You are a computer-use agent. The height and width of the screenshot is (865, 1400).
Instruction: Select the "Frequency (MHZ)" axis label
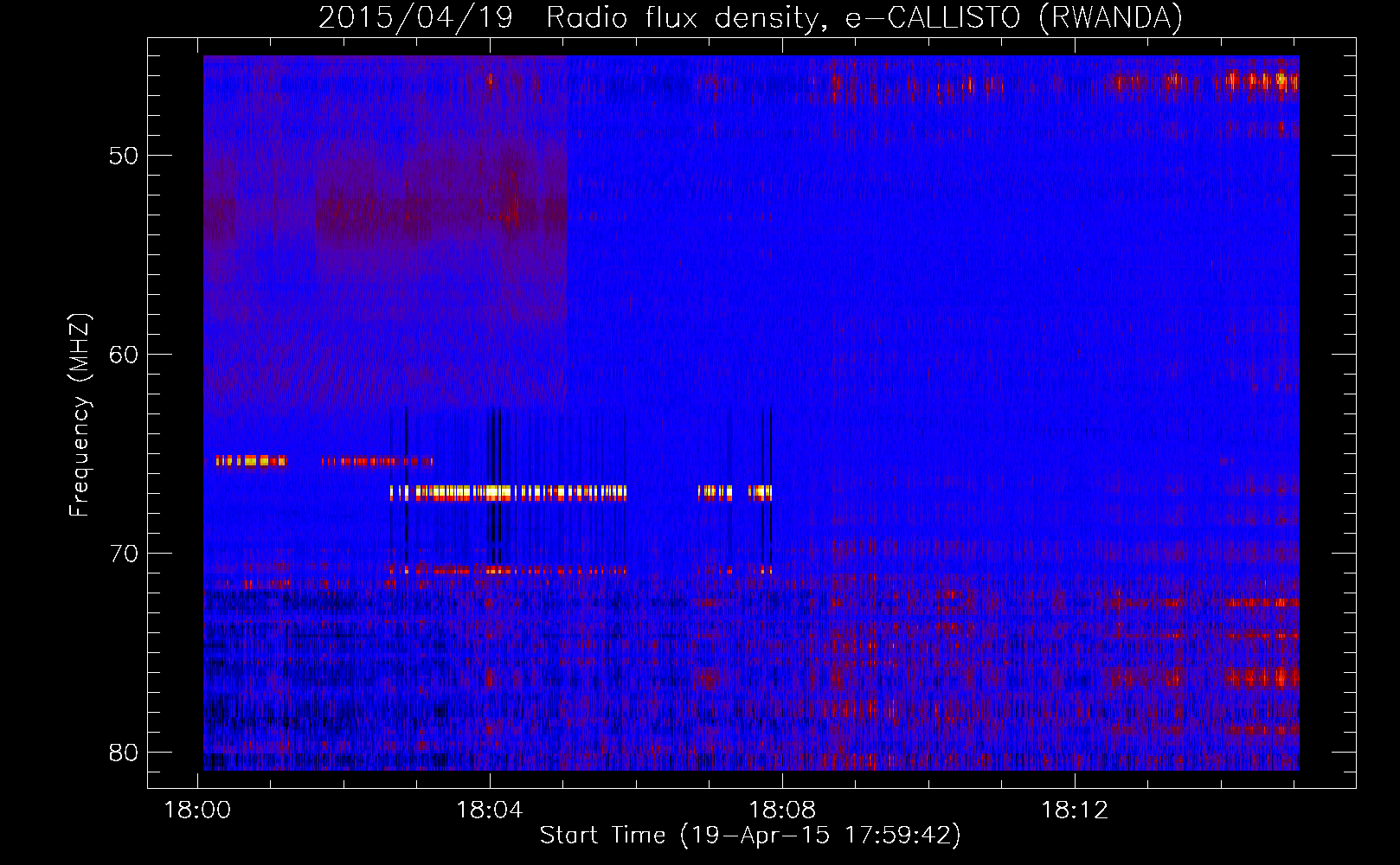coord(80,415)
